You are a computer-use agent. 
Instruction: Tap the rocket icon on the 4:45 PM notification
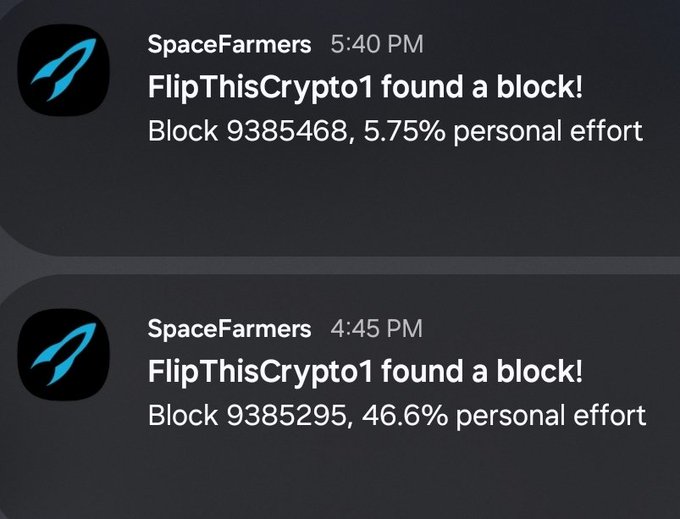pyautogui.click(x=63, y=354)
